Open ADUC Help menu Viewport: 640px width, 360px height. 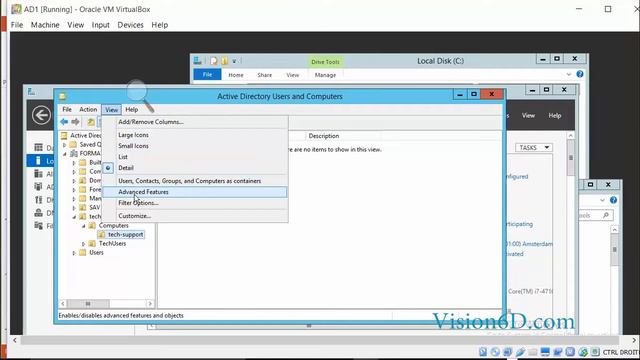pos(131,109)
